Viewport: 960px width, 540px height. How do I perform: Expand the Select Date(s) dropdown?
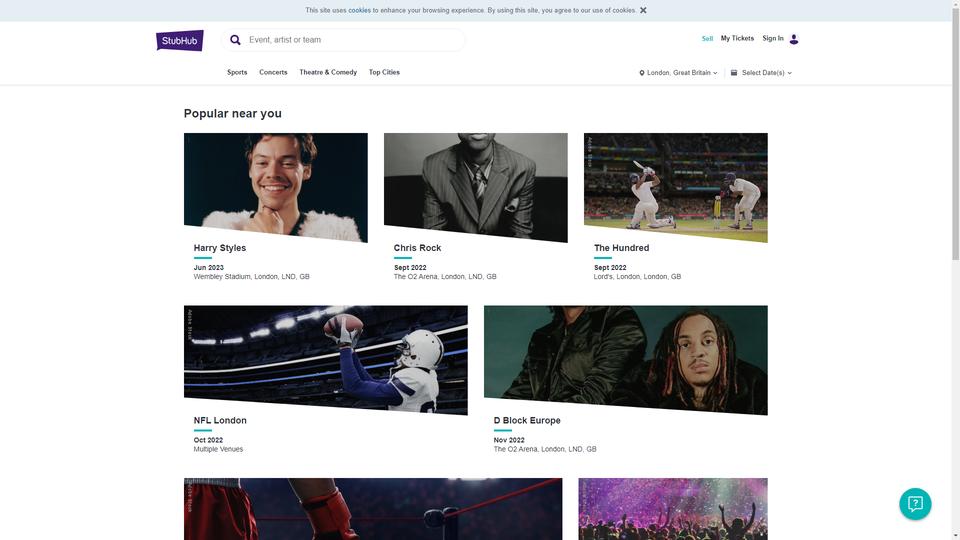(762, 73)
